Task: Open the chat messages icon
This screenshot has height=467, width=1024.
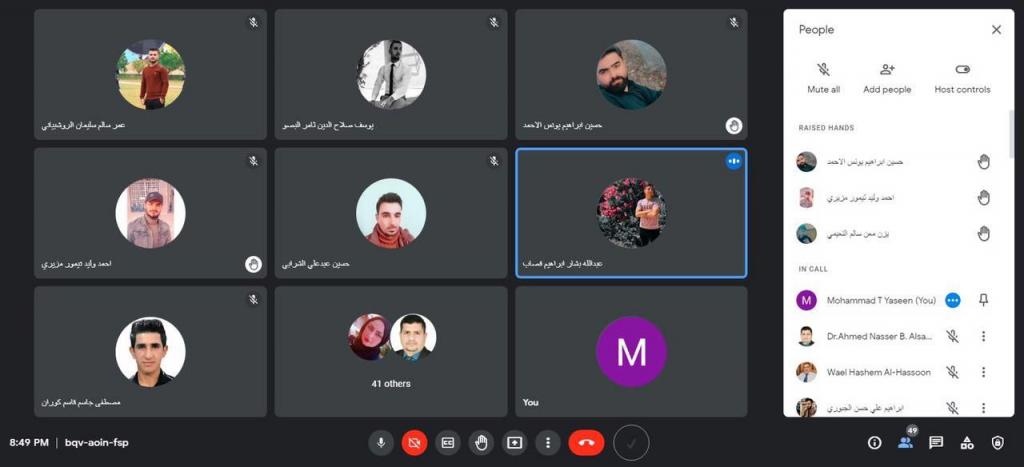Action: 936,443
